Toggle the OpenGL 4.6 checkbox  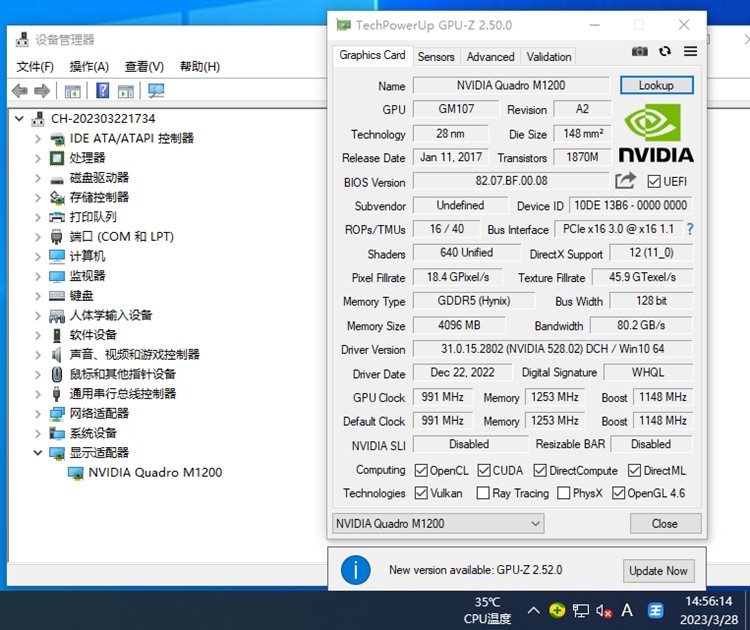(x=618, y=493)
